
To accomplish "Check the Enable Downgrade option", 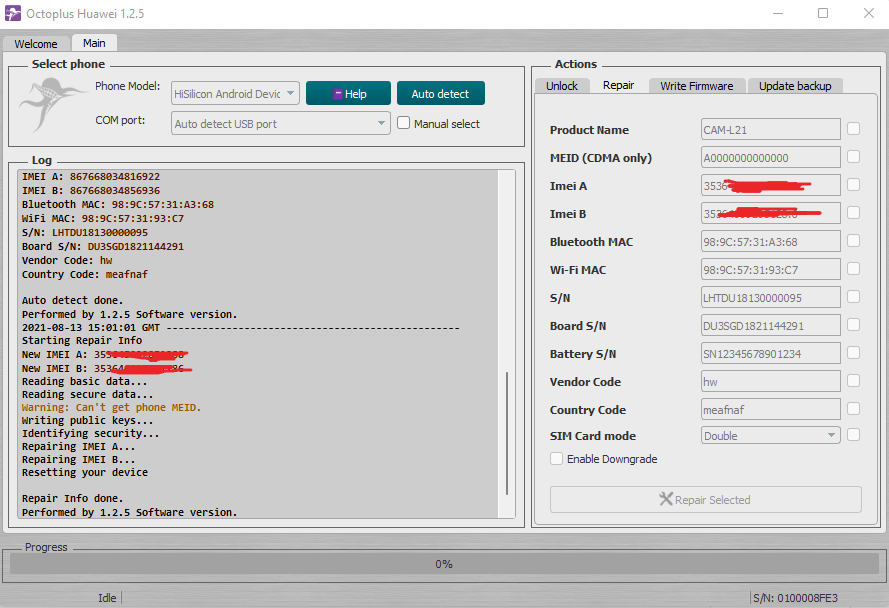I will 557,458.
